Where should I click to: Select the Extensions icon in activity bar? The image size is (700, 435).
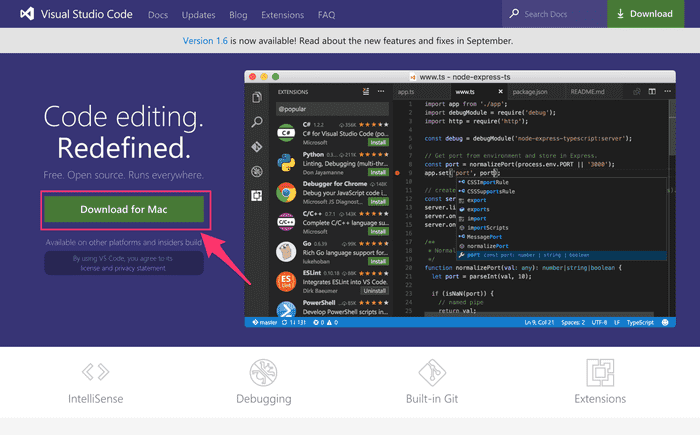257,194
